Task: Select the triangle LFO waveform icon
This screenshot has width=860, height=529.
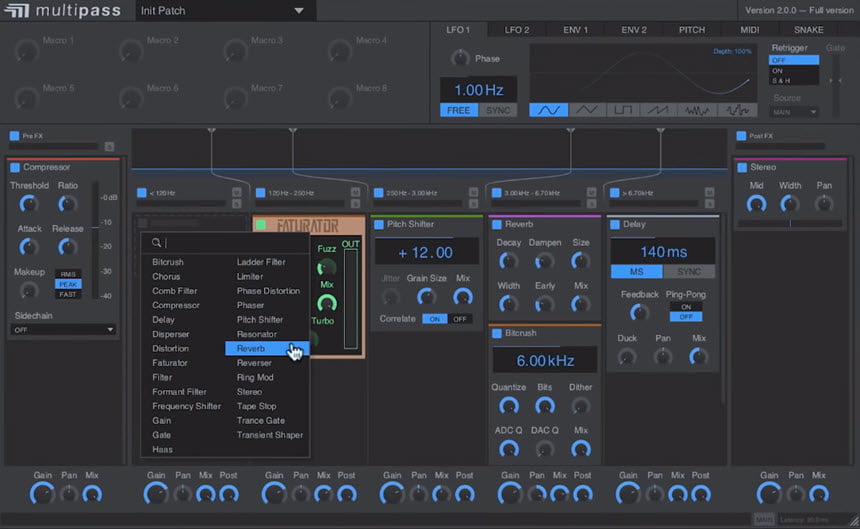Action: click(x=586, y=110)
